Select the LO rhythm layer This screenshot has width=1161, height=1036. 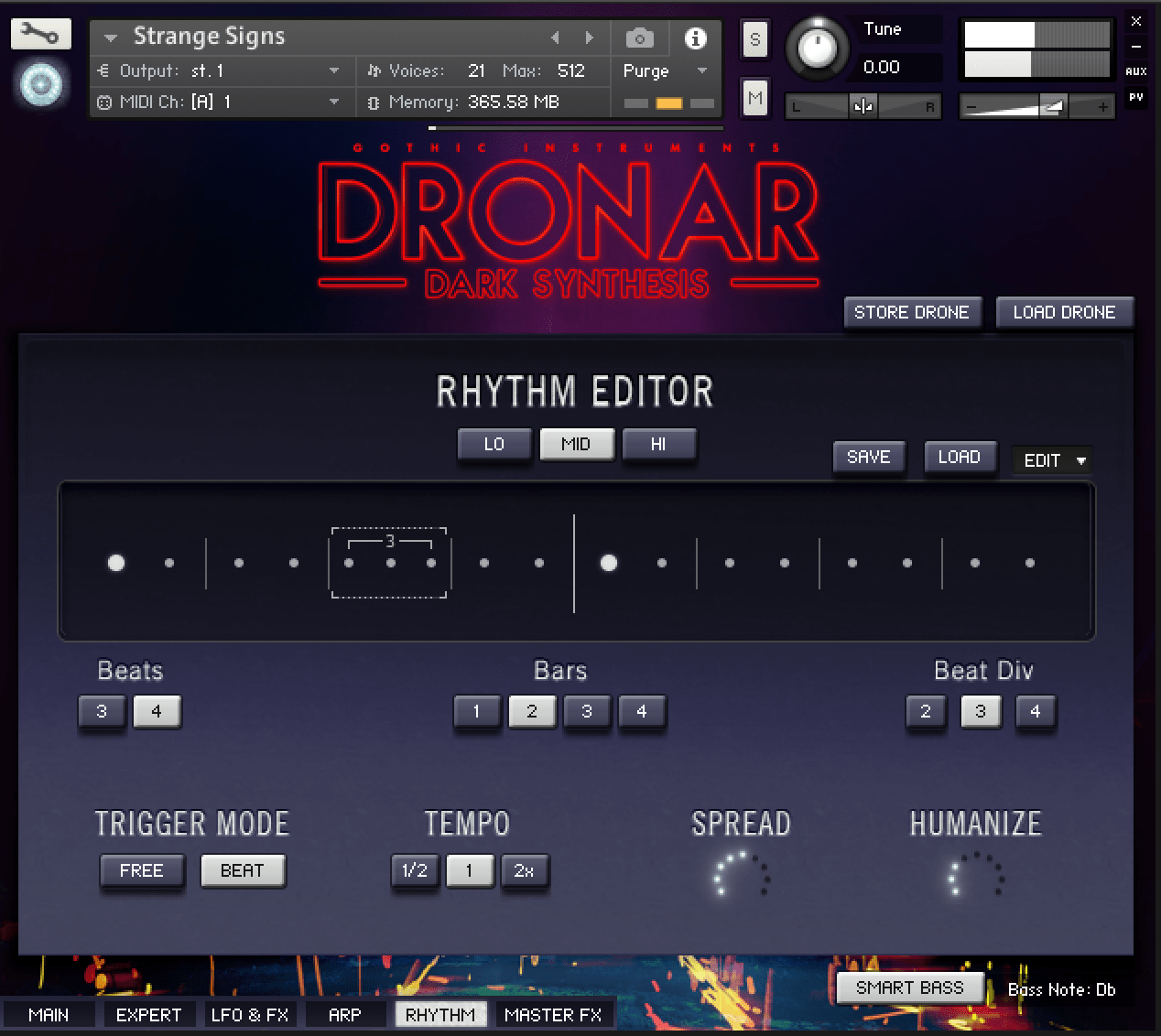coord(494,445)
